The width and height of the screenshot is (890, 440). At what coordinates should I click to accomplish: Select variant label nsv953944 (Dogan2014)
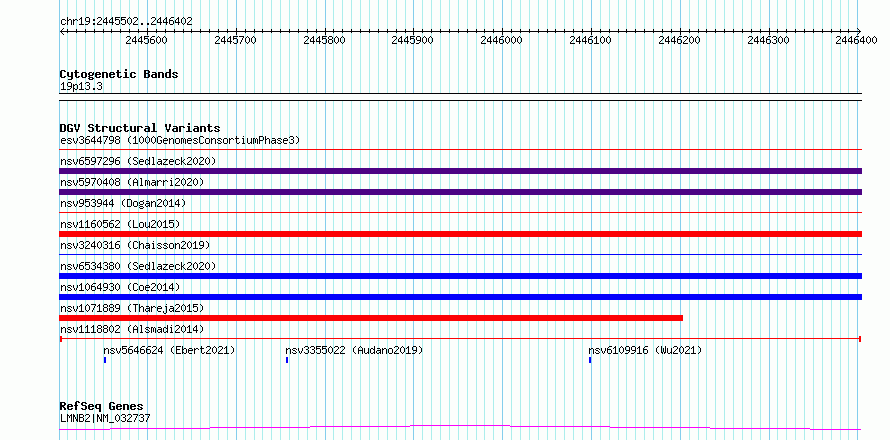pos(123,203)
